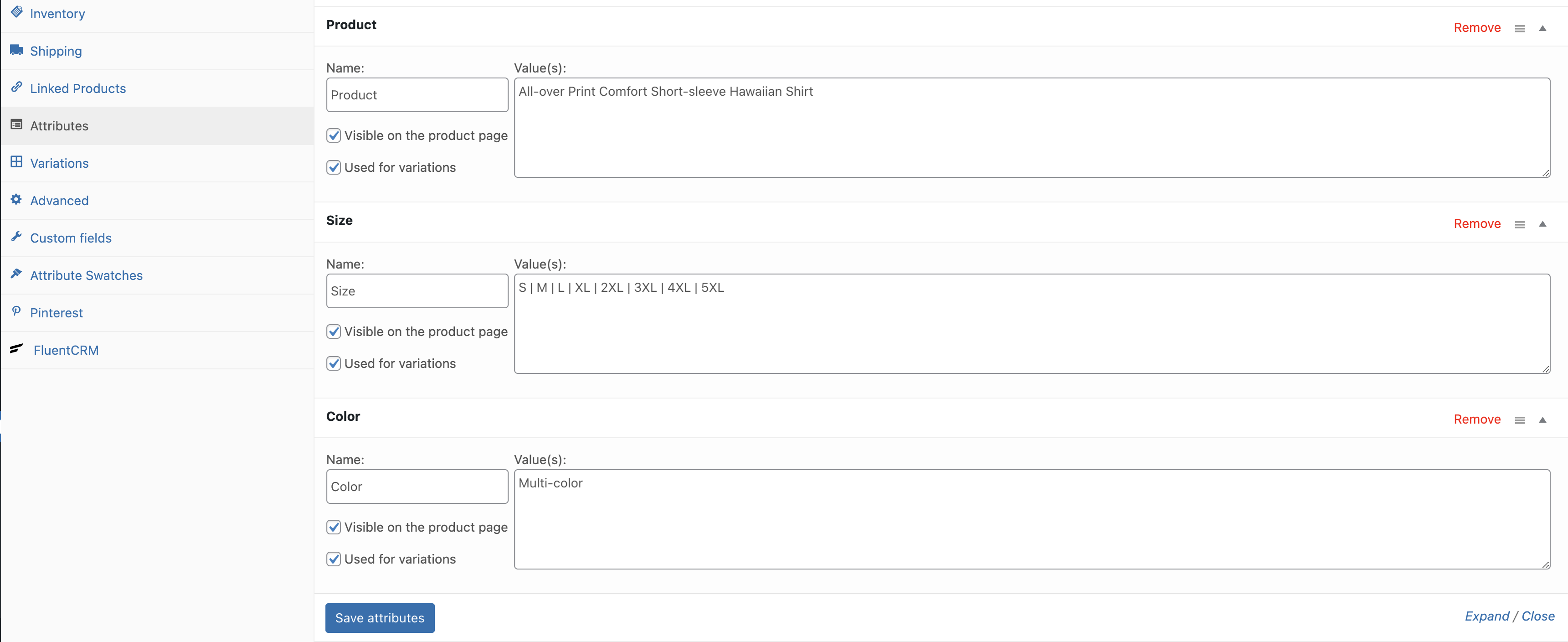Disable Color's Visible on the product page
This screenshot has width=1568, height=642.
tap(334, 527)
